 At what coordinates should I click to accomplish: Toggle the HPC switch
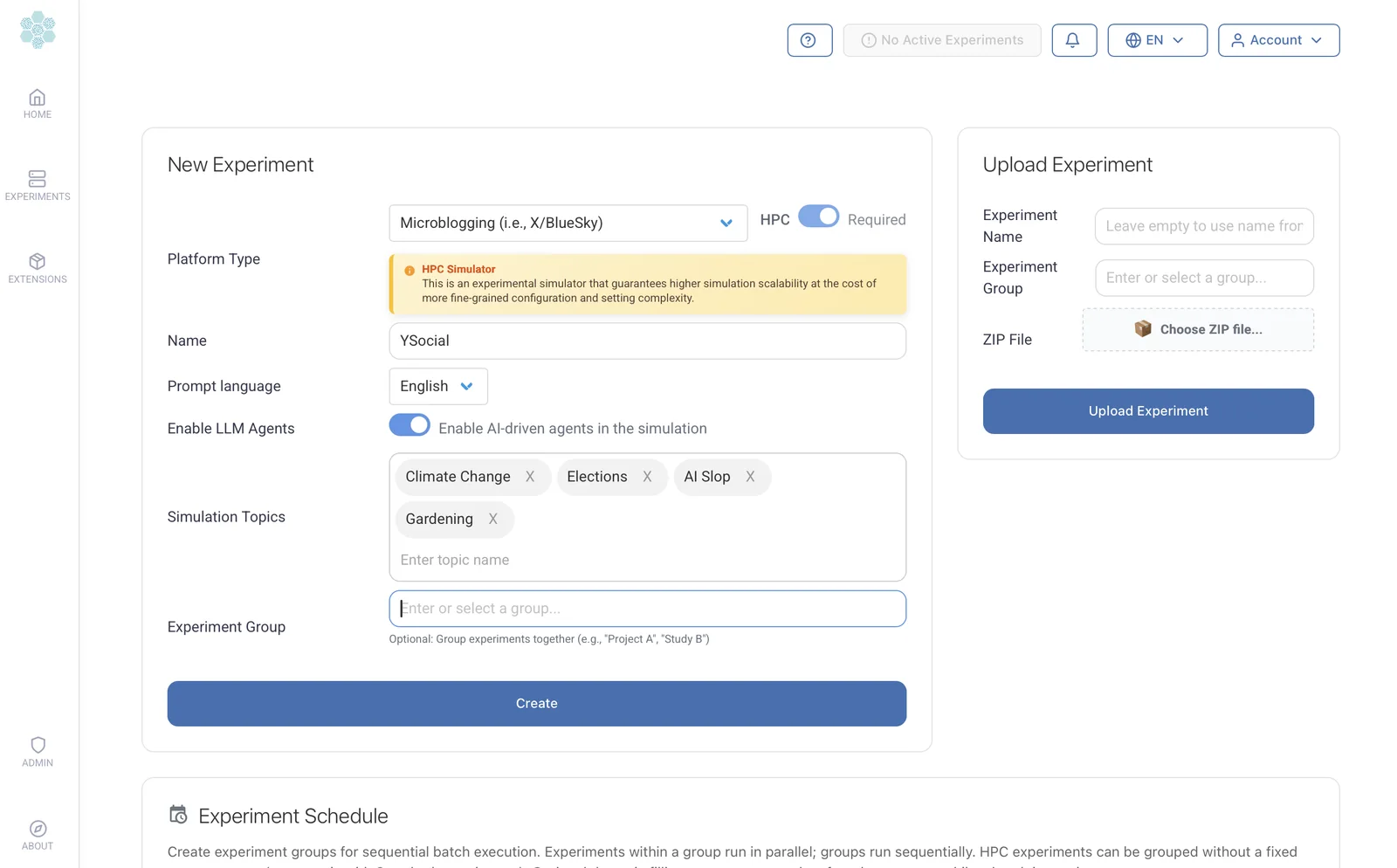(819, 217)
